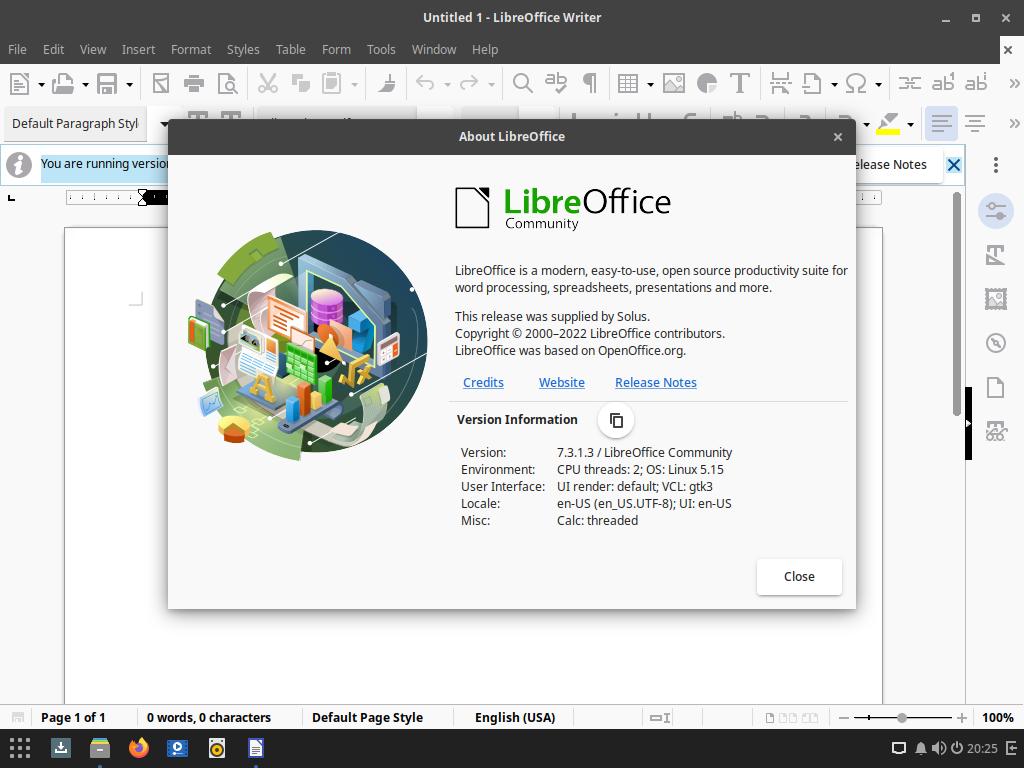Expand the New document dropdown arrow

[41, 84]
